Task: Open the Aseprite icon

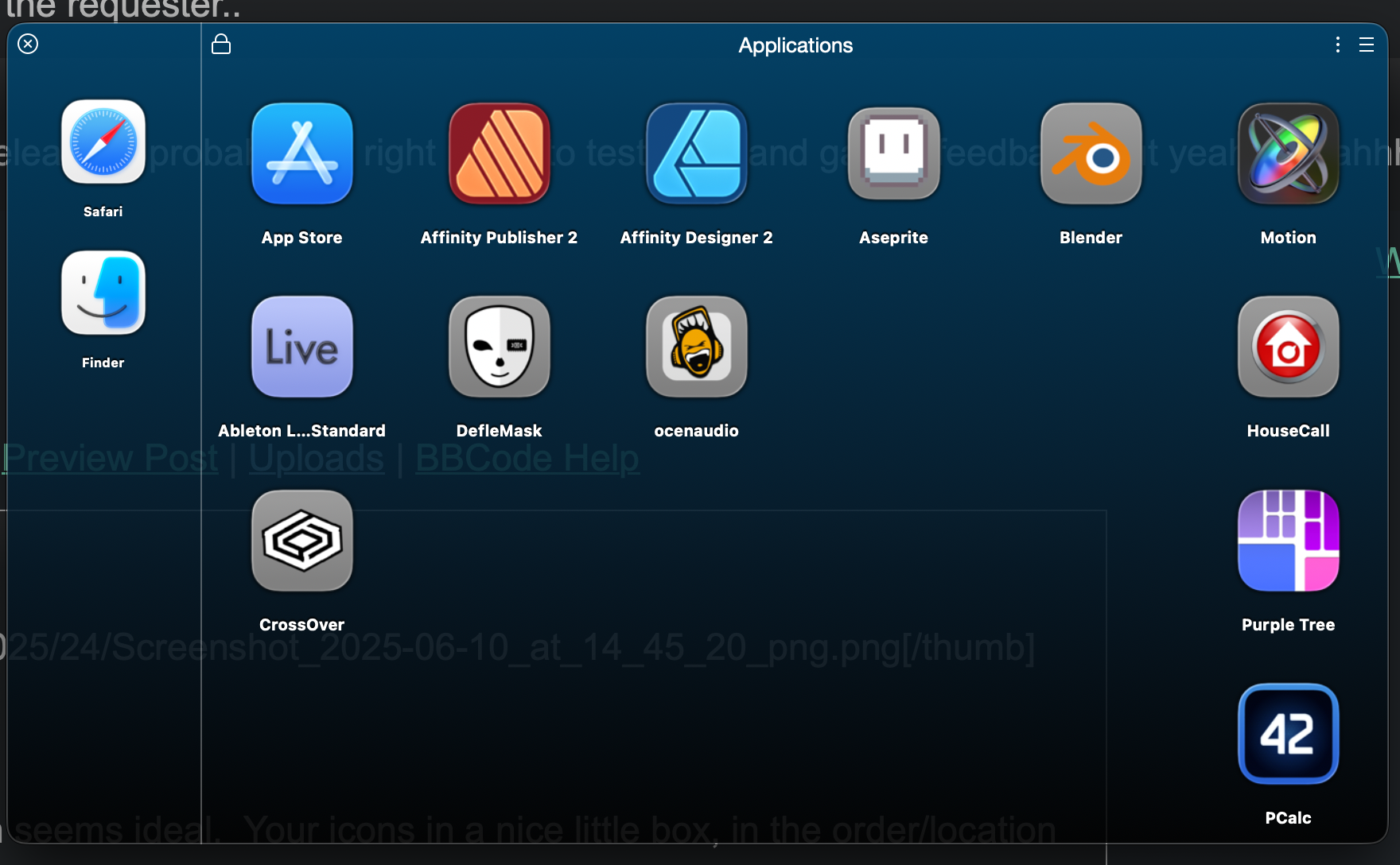Action: pyautogui.click(x=894, y=153)
